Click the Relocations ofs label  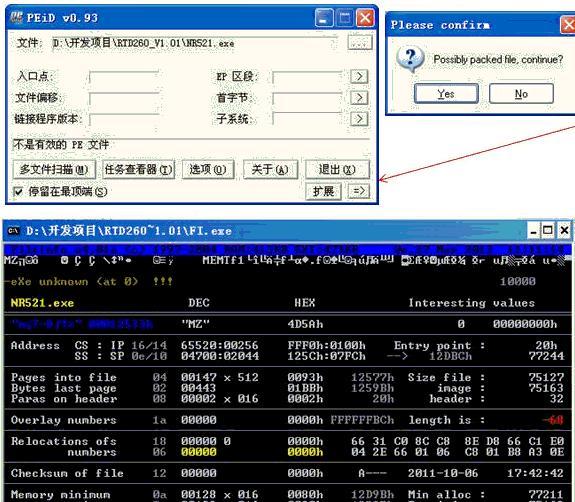pyautogui.click(x=63, y=441)
